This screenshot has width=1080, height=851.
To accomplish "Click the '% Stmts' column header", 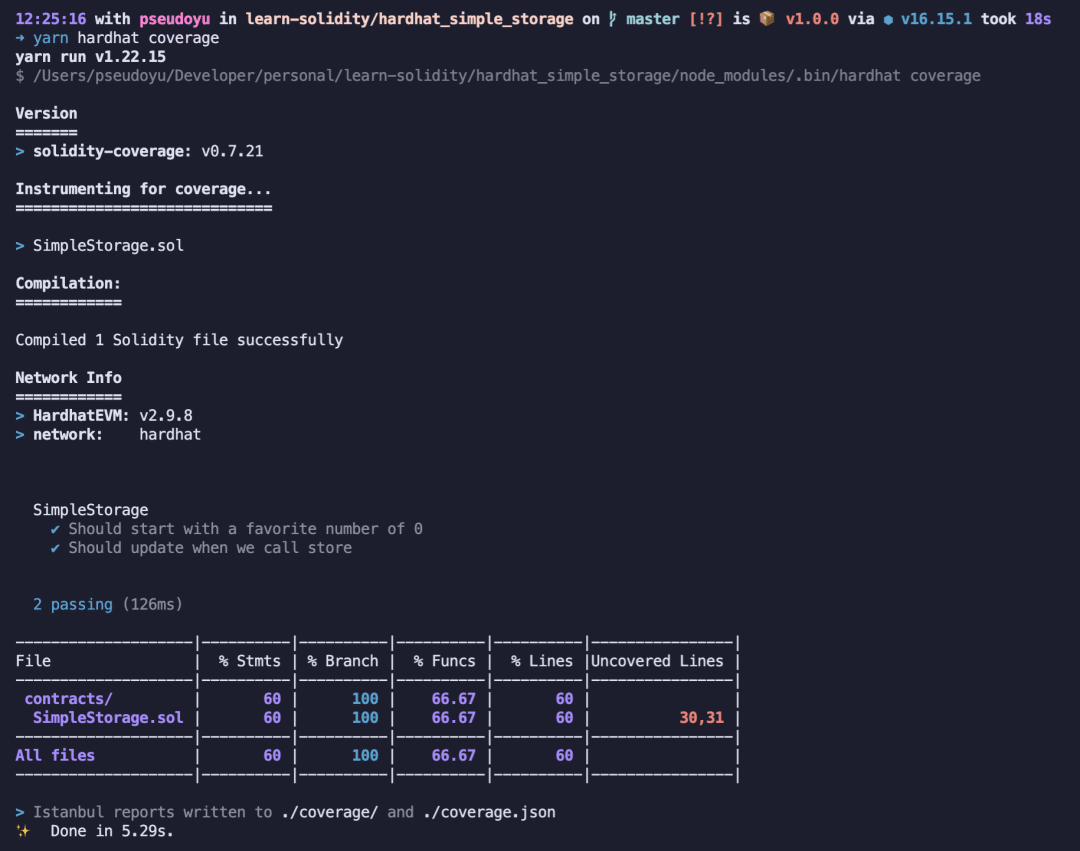I will 249,661.
